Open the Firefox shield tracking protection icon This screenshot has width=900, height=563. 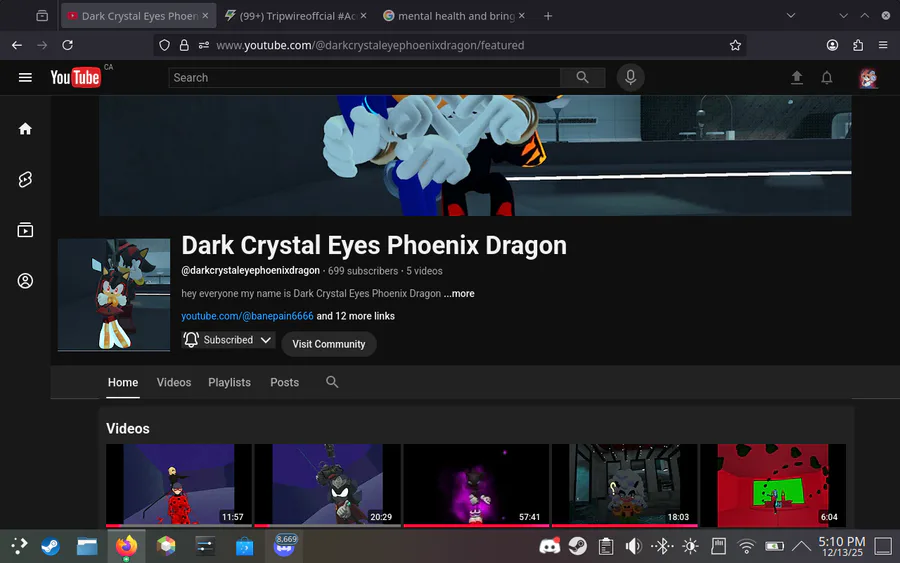[x=164, y=45]
